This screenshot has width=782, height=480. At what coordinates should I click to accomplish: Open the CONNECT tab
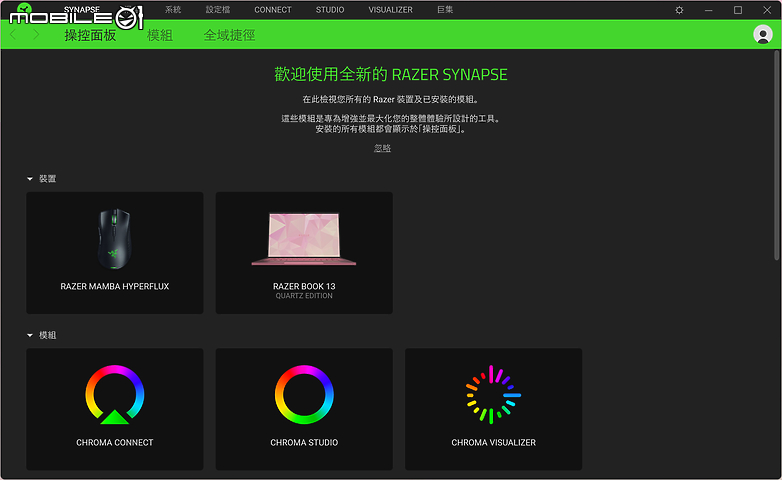(273, 9)
